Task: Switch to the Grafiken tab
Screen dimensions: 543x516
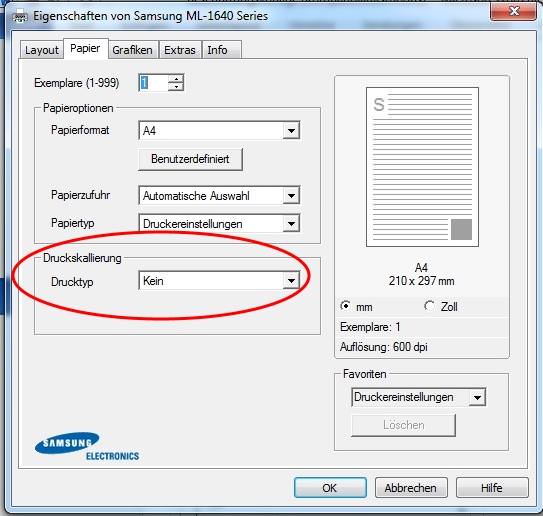Action: [133, 50]
